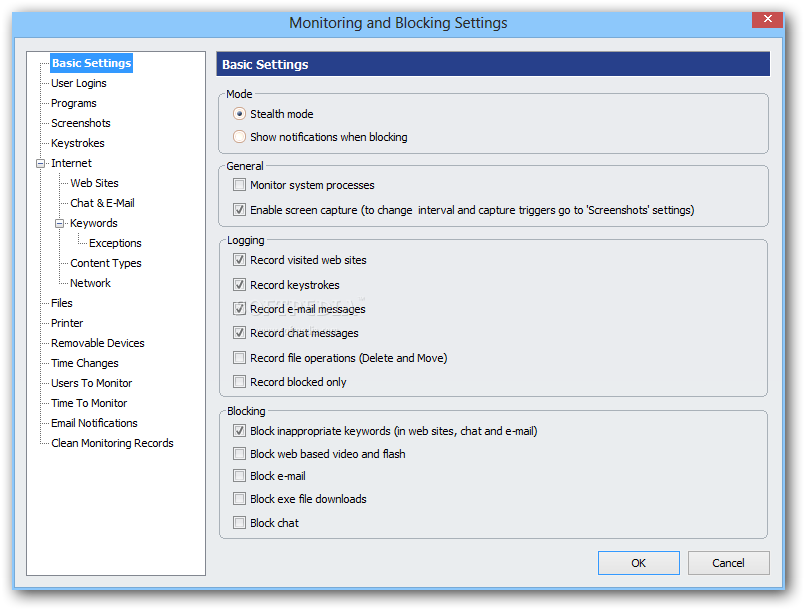
Task: Toggle Record chat messages checkbox
Action: click(x=239, y=333)
